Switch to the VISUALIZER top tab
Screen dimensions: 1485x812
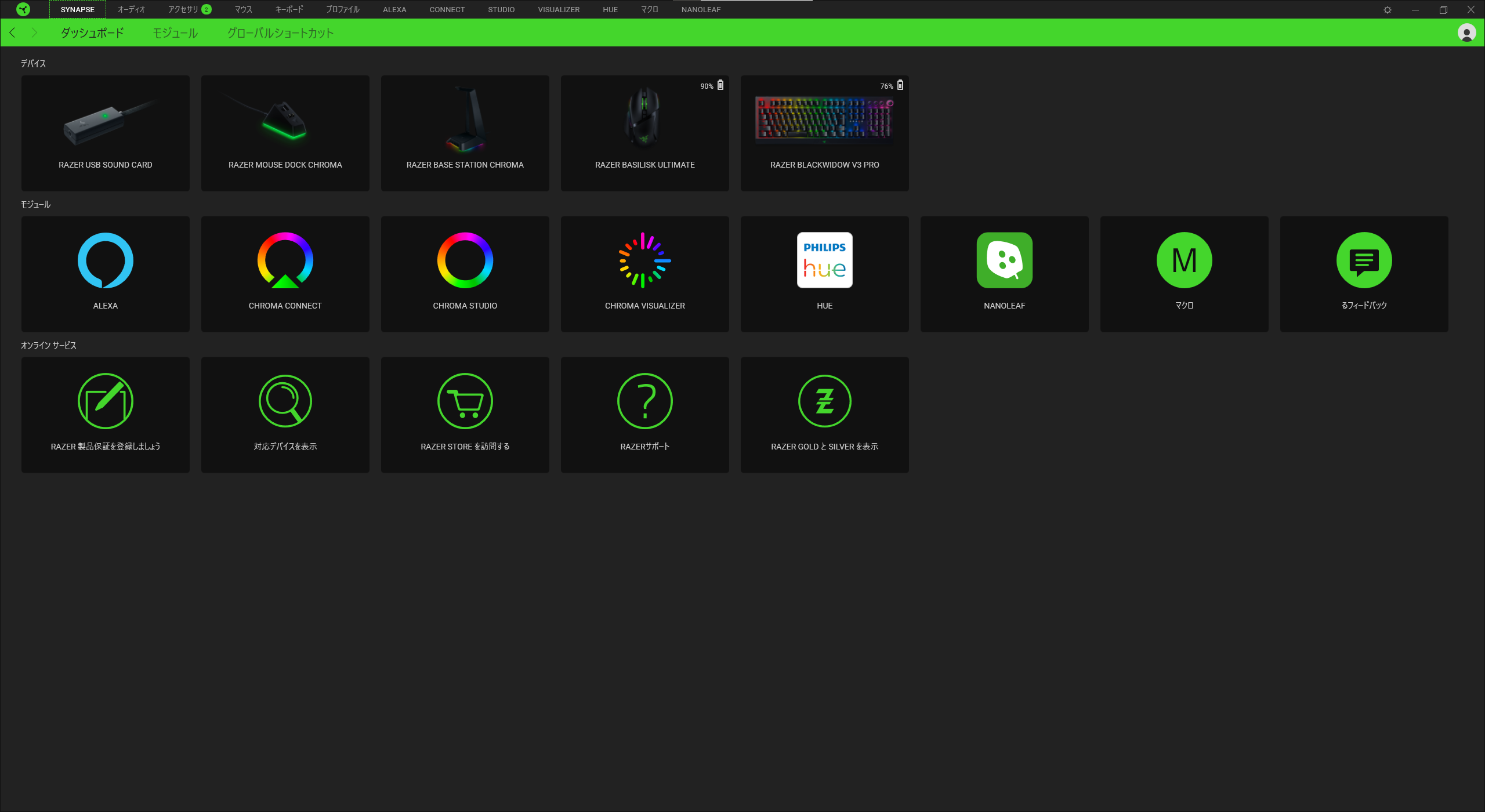[x=559, y=9]
